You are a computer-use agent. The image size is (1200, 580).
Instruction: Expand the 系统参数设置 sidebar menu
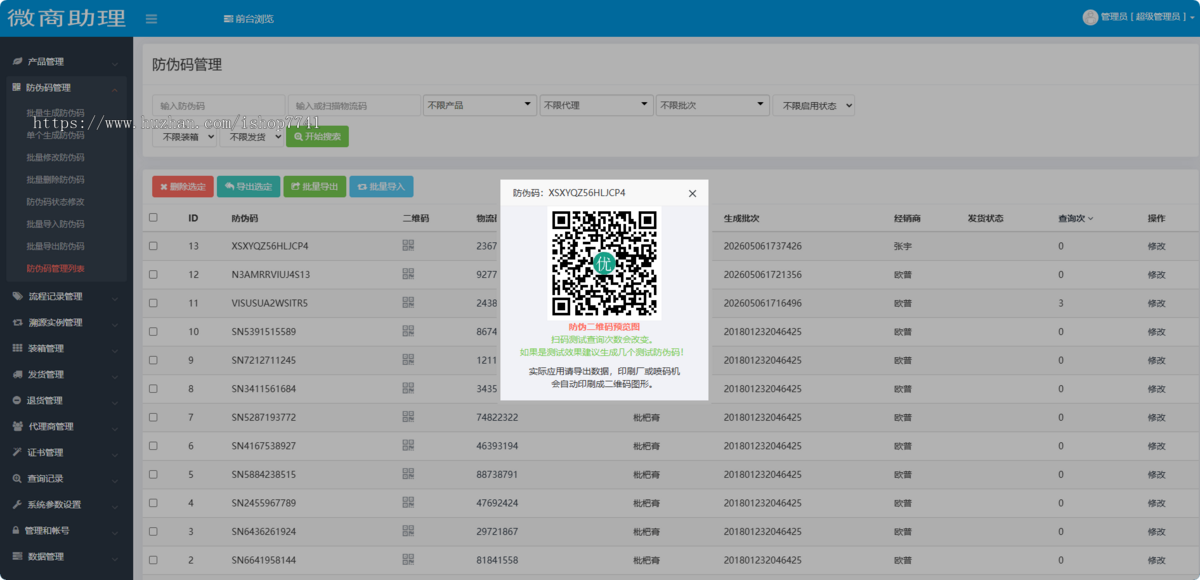click(x=66, y=504)
